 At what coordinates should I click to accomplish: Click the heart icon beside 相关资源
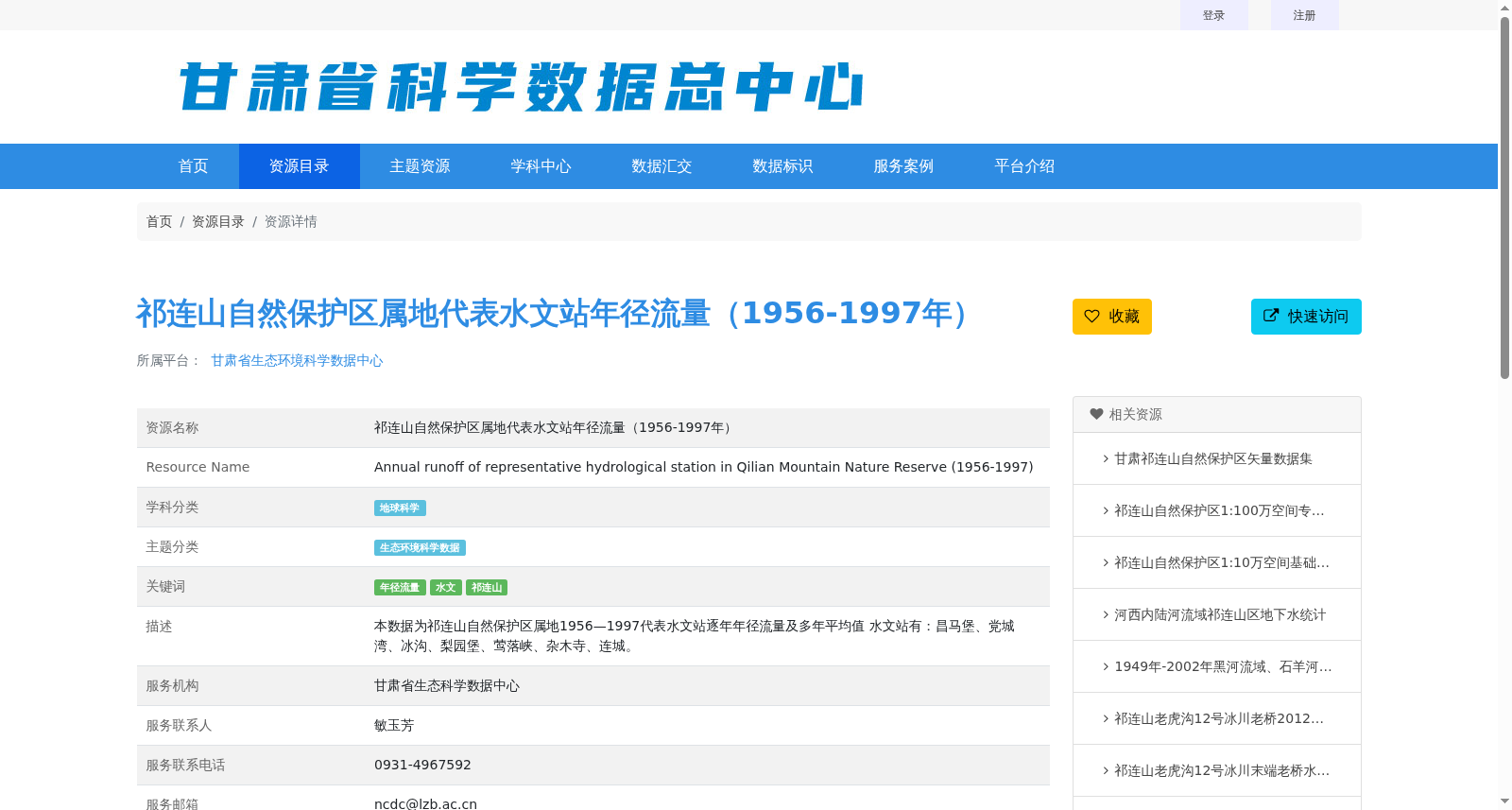point(1096,414)
